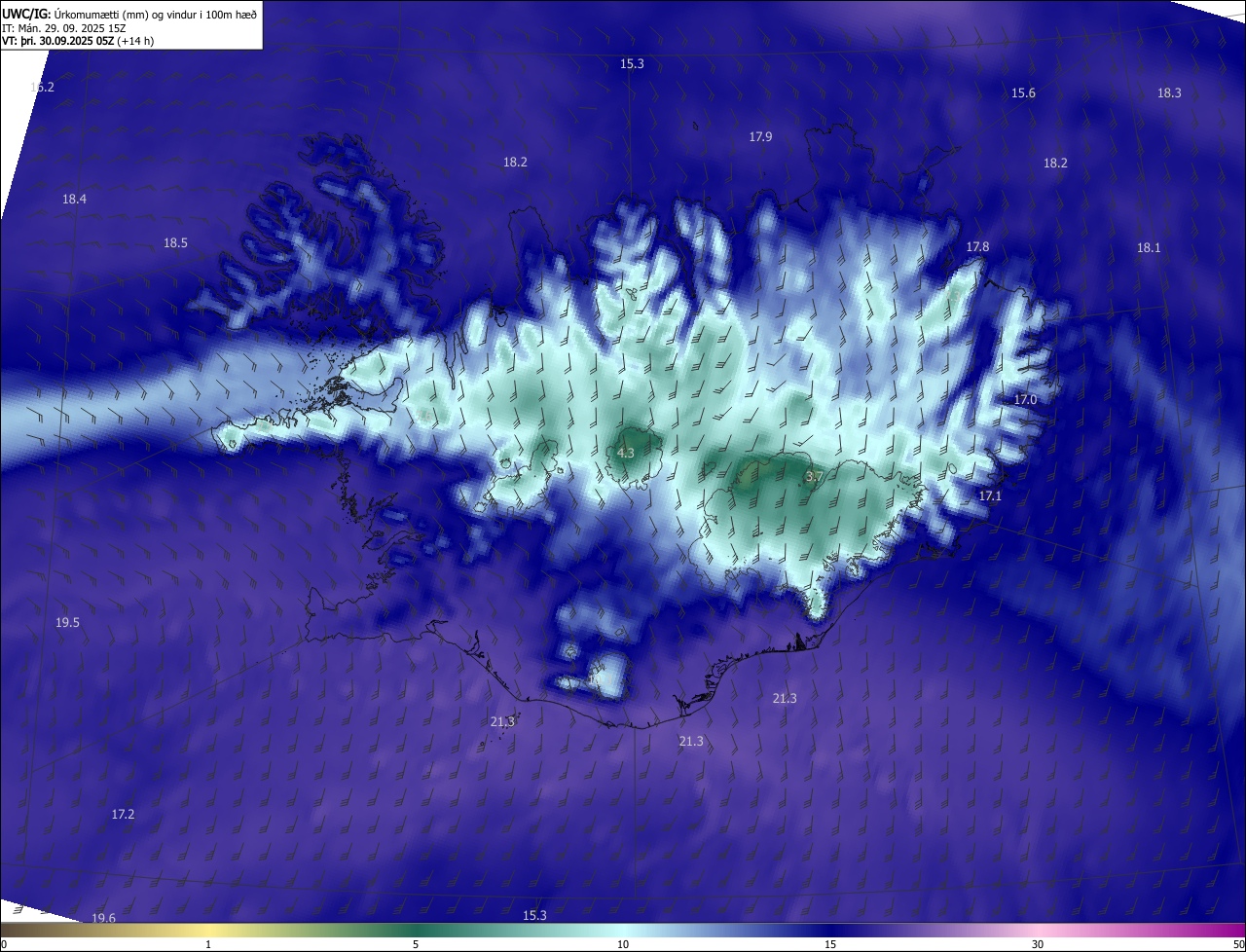Click the legend tick labeled 0
This screenshot has height=952, width=1246.
[3, 944]
